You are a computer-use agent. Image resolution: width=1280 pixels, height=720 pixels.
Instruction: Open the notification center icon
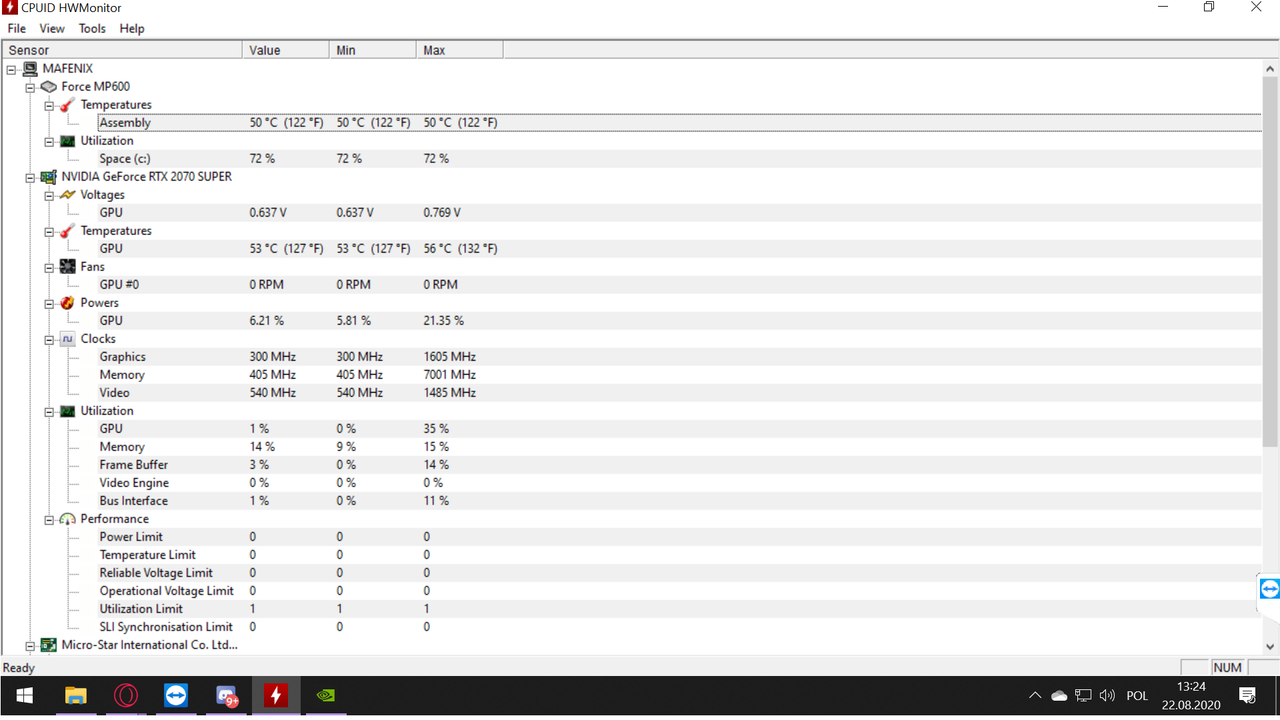click(1247, 696)
